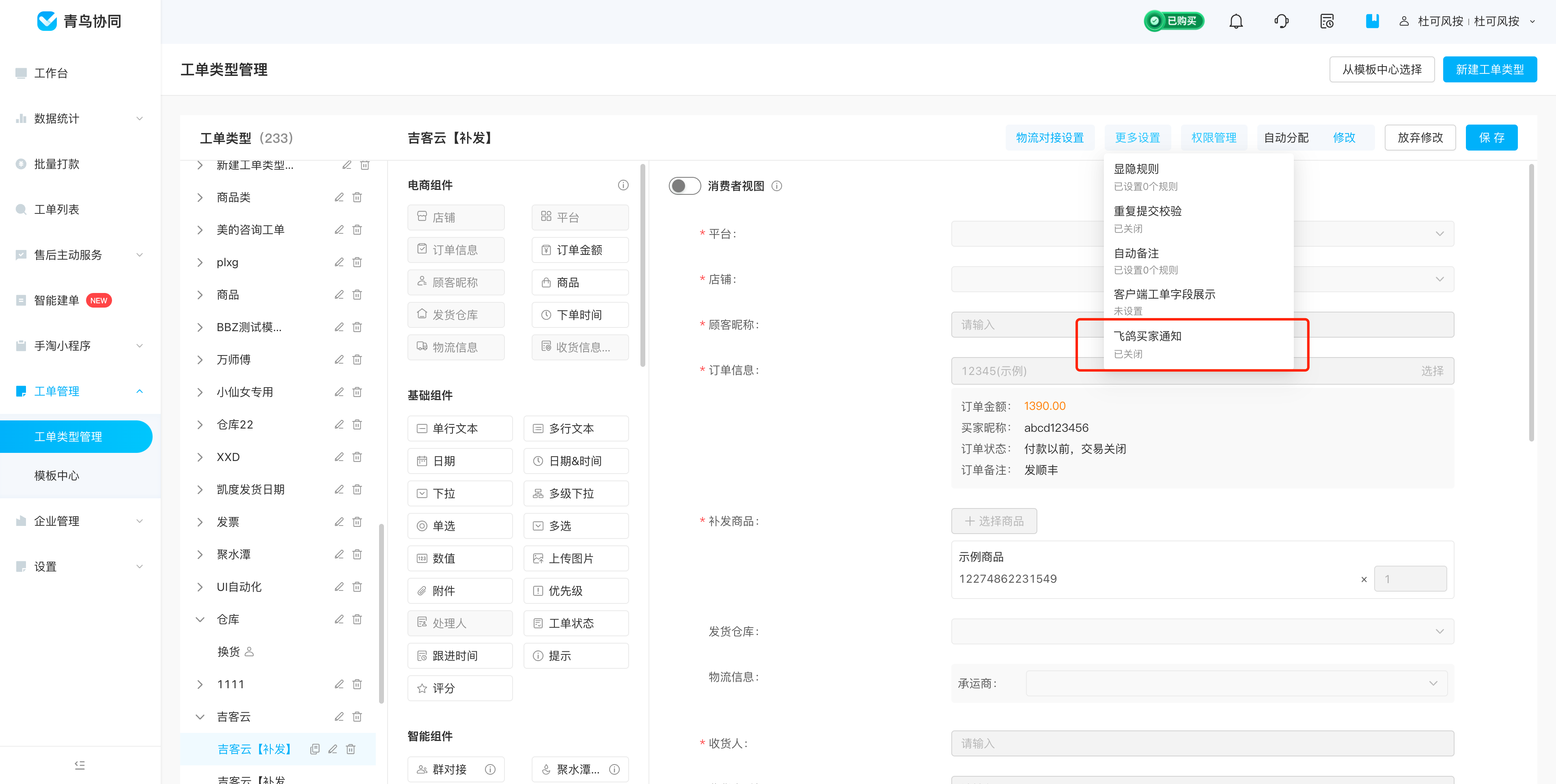1556x784 pixels.
Task: Click 权限管理 button
Action: (1213, 138)
